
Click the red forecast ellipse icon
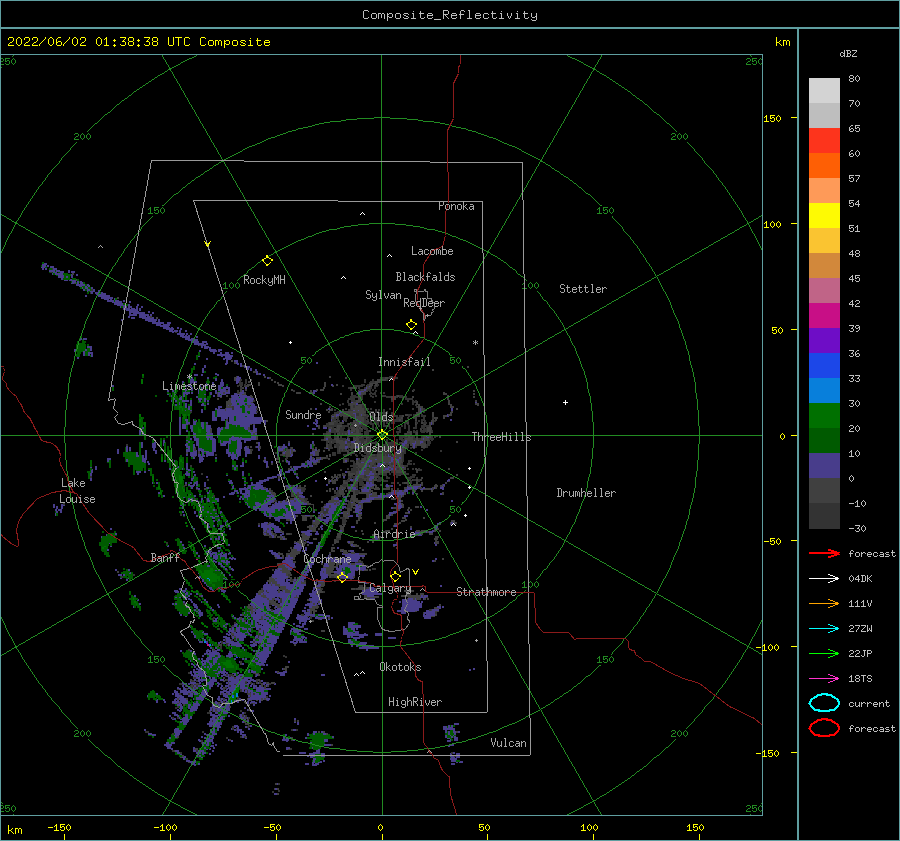824,728
